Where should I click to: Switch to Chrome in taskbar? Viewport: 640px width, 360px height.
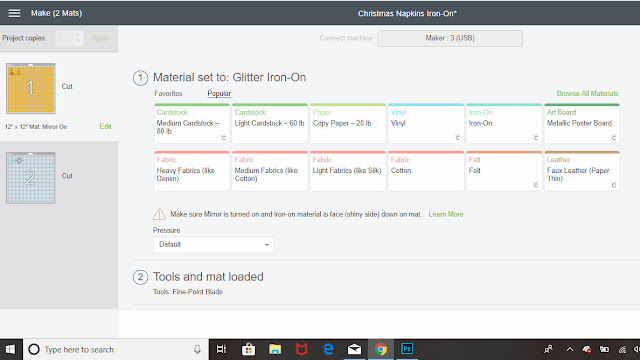(x=381, y=349)
